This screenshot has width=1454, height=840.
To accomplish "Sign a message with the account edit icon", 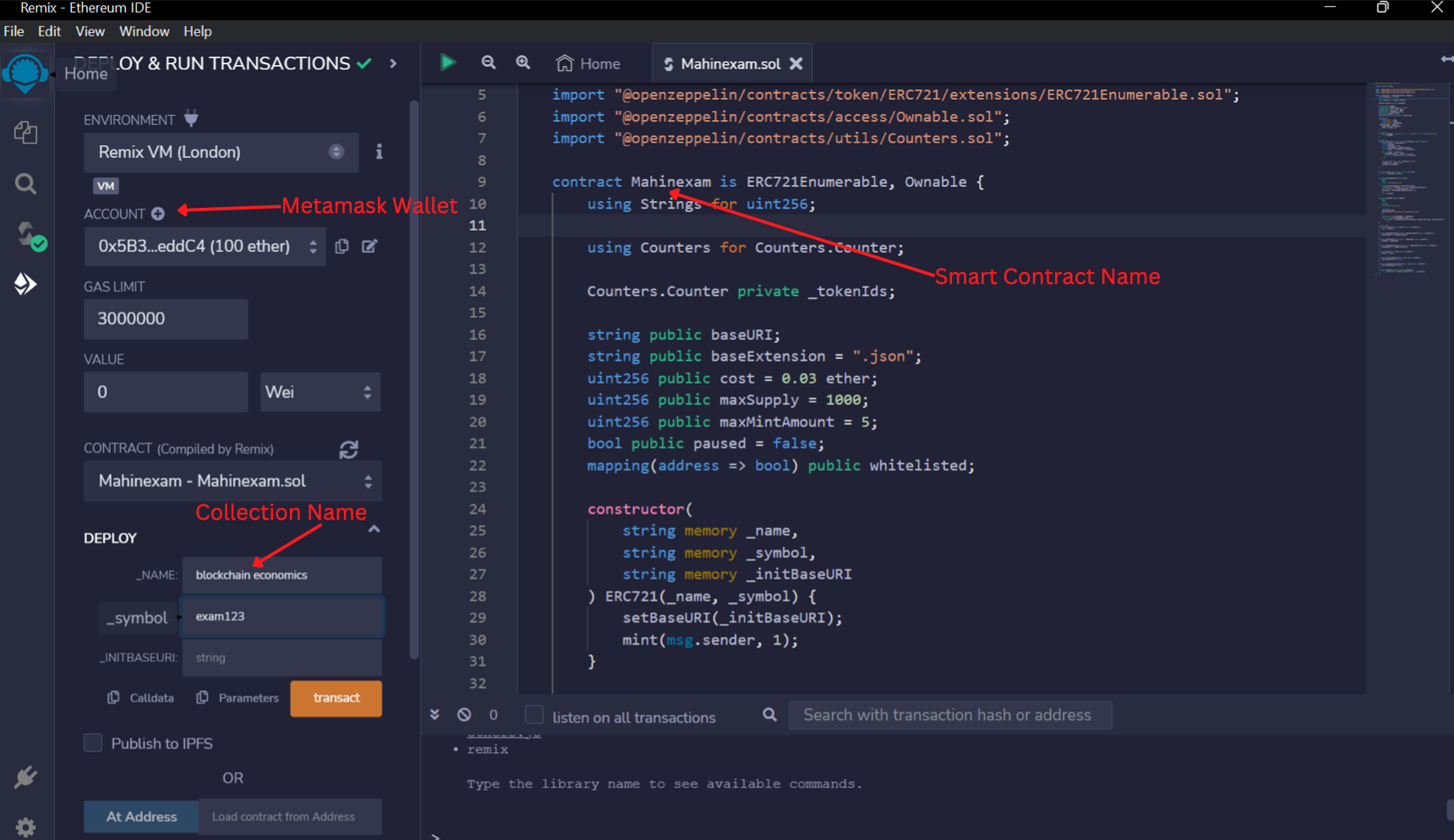I will pyautogui.click(x=369, y=246).
